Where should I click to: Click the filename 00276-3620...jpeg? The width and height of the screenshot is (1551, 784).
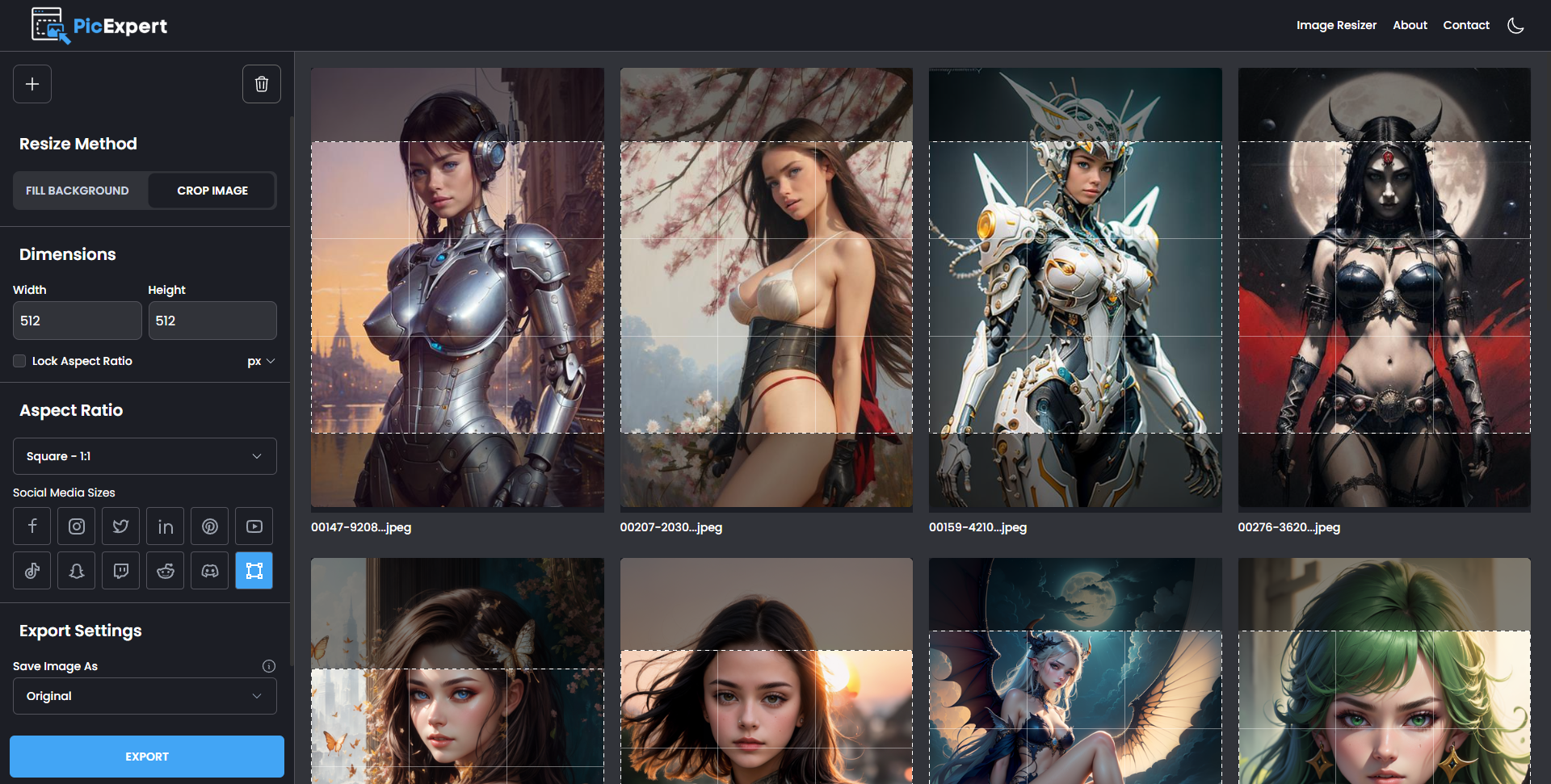click(1288, 527)
